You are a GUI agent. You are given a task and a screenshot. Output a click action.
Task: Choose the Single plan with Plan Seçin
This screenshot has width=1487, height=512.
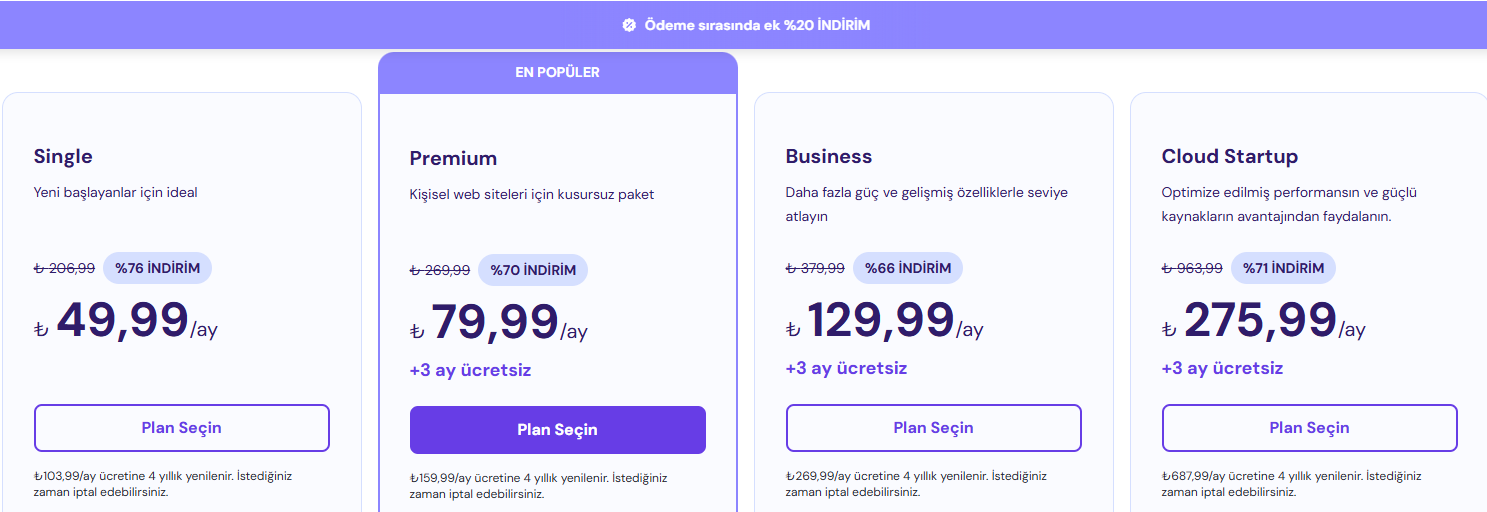(x=182, y=428)
